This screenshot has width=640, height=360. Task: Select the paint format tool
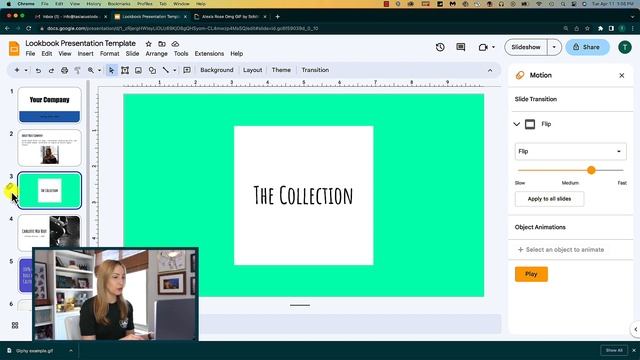[78, 70]
